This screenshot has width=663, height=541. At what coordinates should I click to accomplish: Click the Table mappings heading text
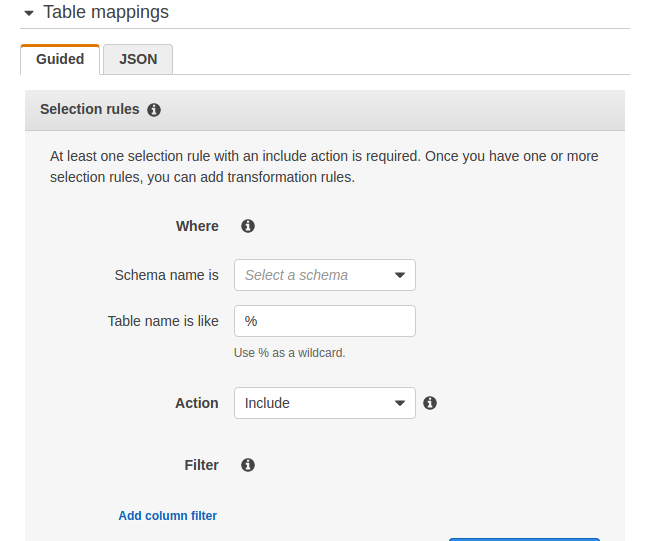coord(106,13)
